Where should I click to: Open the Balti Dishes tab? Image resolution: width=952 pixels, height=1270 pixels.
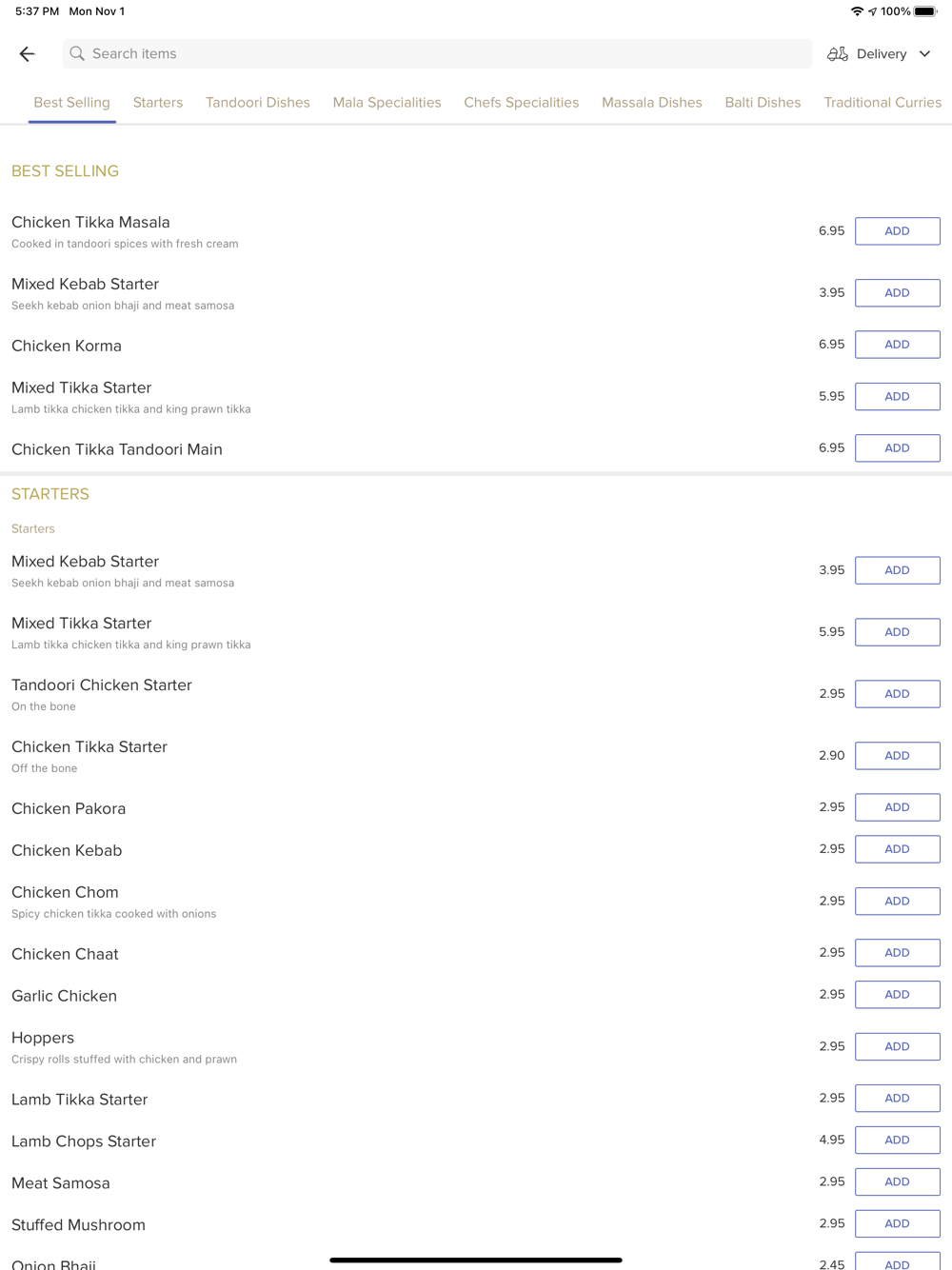[x=763, y=103]
